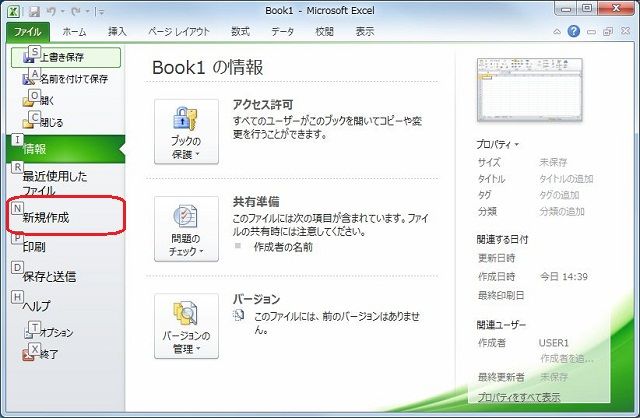
Task: Click the 今日 14:39 creation time value
Action: click(564, 277)
